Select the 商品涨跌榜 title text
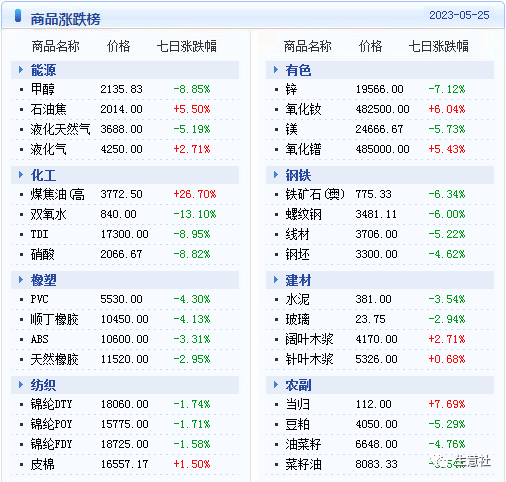Image resolution: width=506 pixels, height=482 pixels. click(65, 19)
